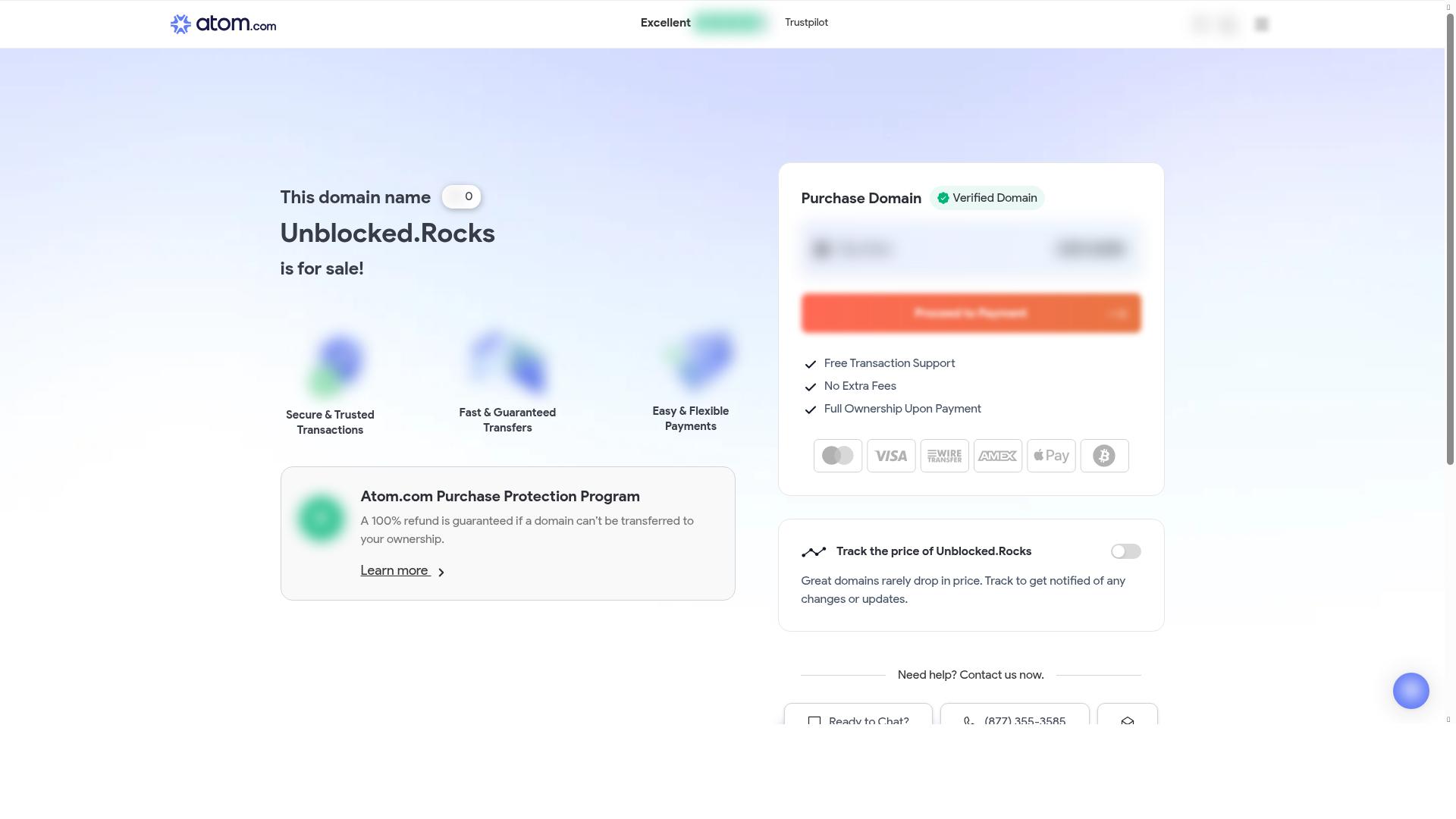Screen dimensions: 1456x819
Task: Click the Apple Pay icon
Action: [1051, 456]
